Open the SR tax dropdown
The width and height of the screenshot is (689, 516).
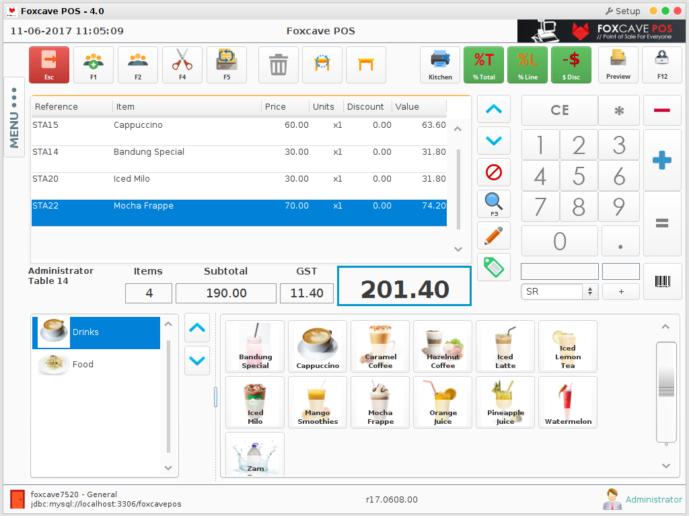[x=559, y=291]
